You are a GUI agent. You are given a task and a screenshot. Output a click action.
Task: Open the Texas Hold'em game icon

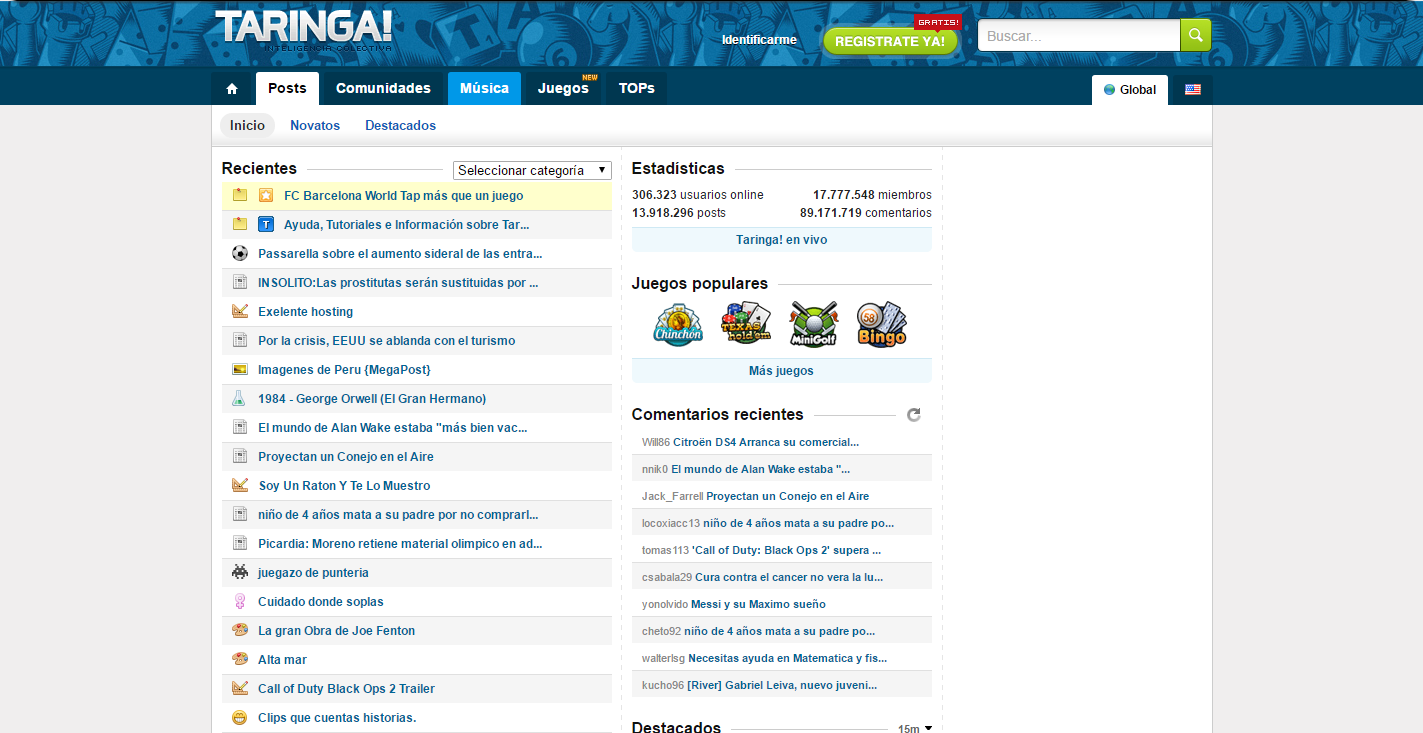[745, 323]
